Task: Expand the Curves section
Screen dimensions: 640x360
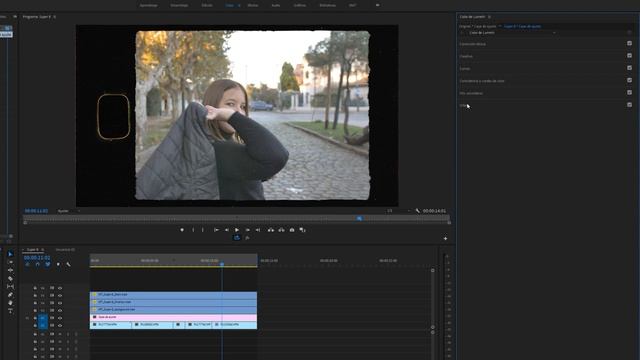Action: [x=464, y=68]
